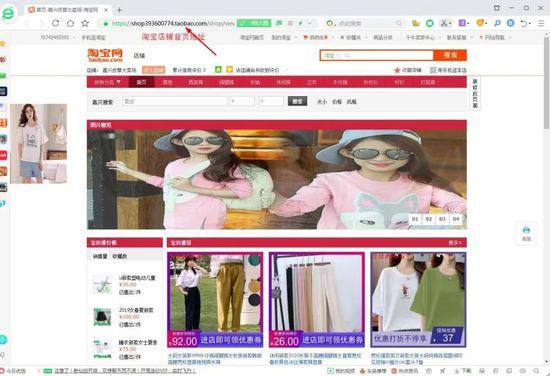Open the browser hamburger menu
This screenshot has height=376, width=550.
(x=541, y=23)
